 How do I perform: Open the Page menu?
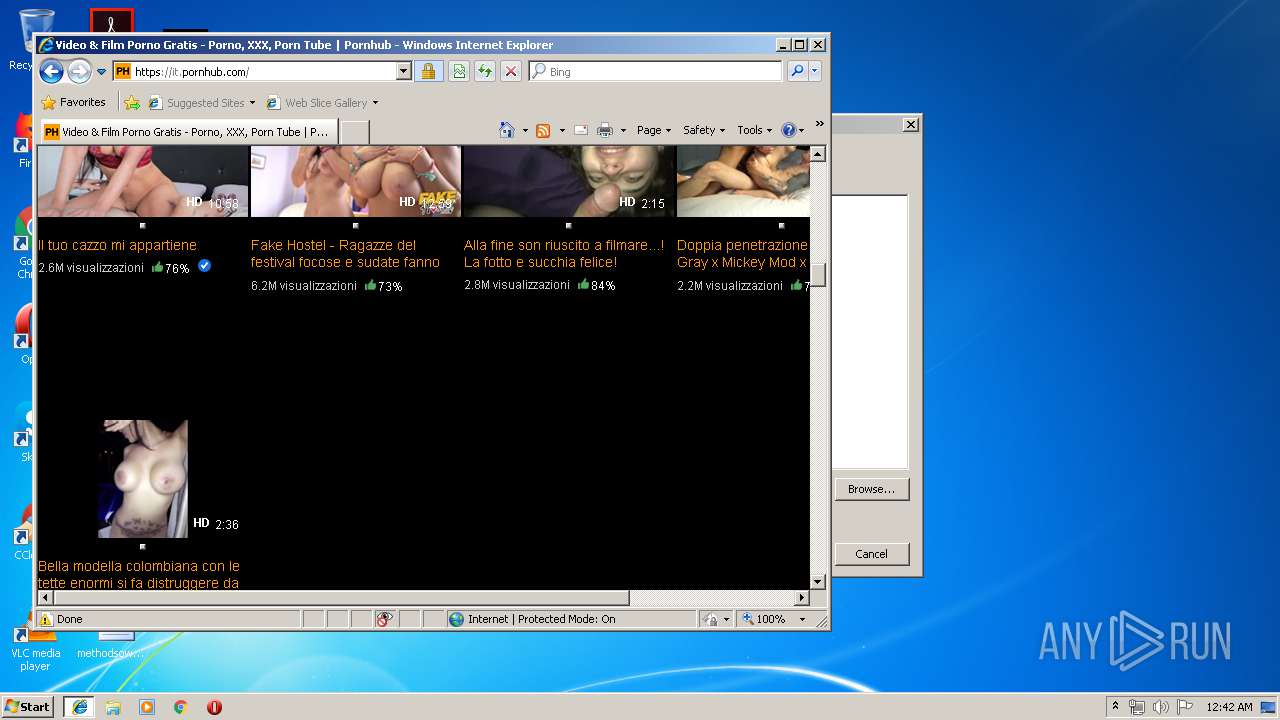(653, 130)
